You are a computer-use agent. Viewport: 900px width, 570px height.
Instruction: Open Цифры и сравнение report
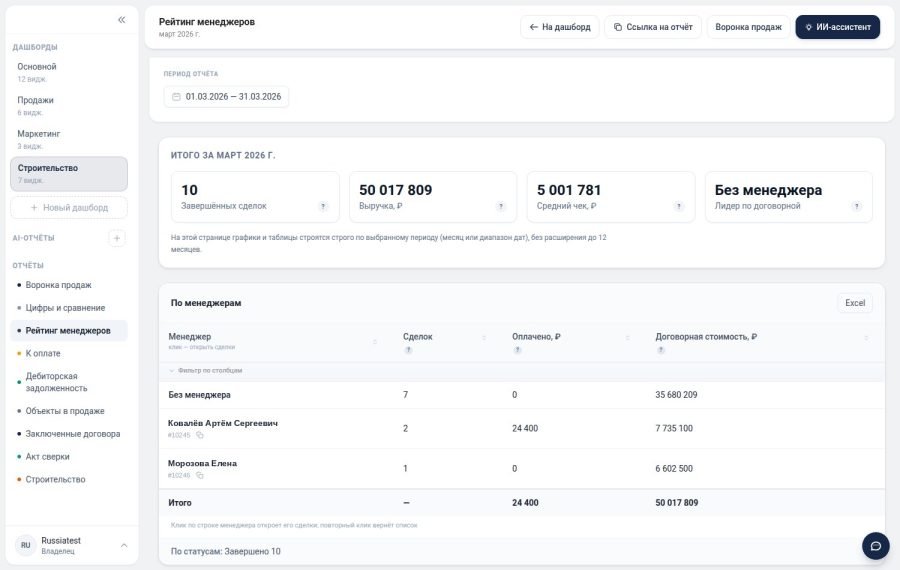point(69,308)
